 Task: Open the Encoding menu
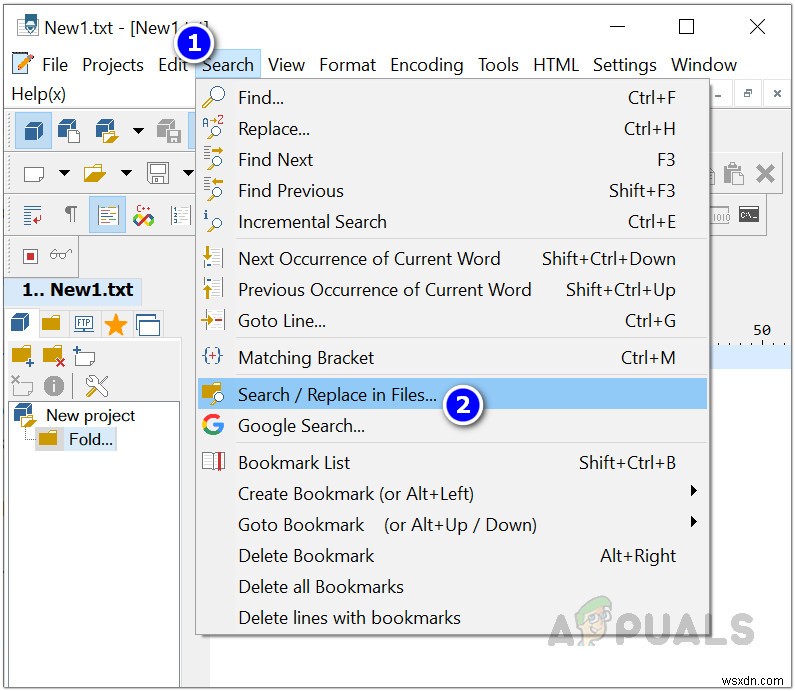coord(426,65)
